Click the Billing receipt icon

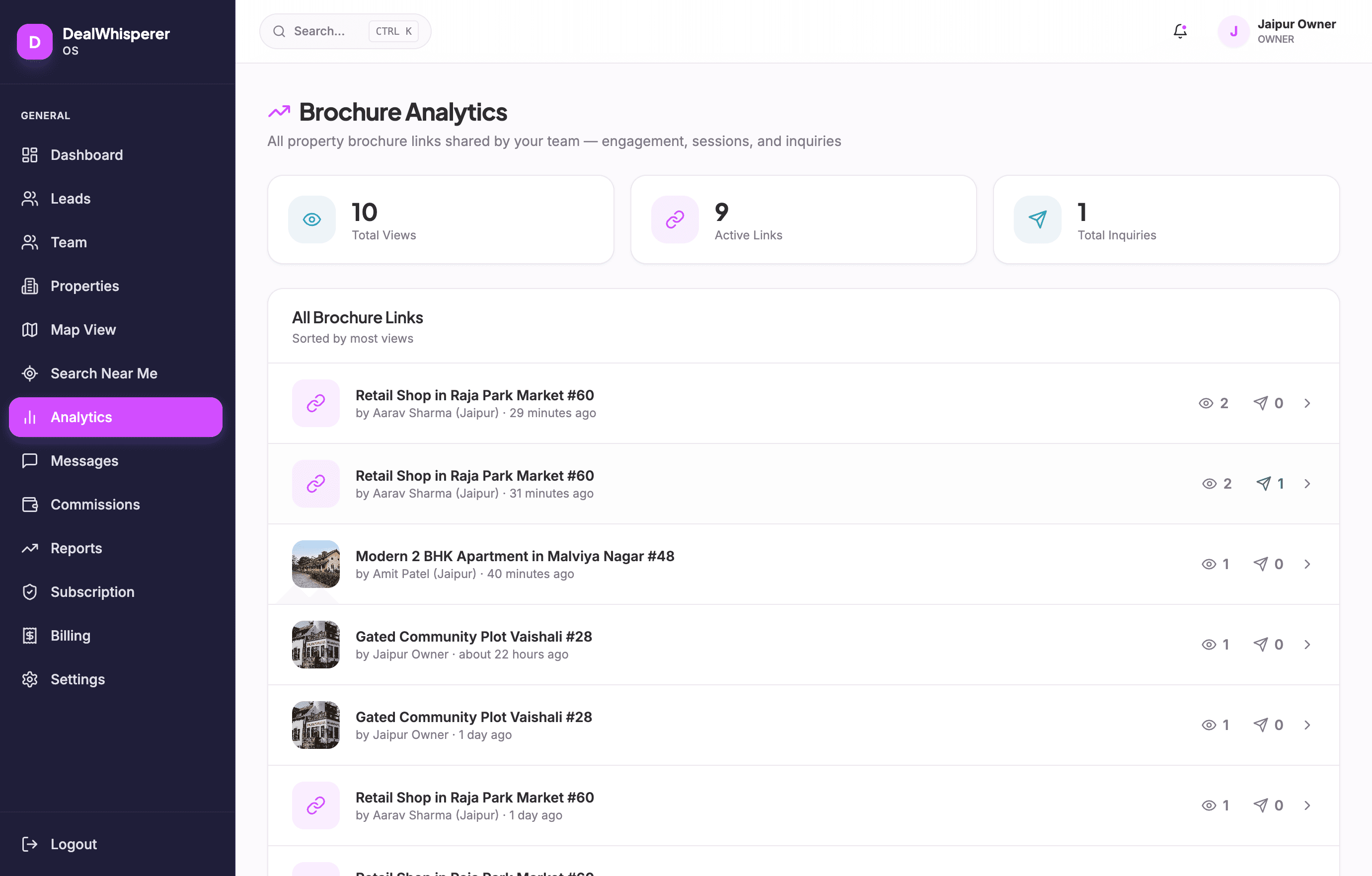tap(30, 636)
